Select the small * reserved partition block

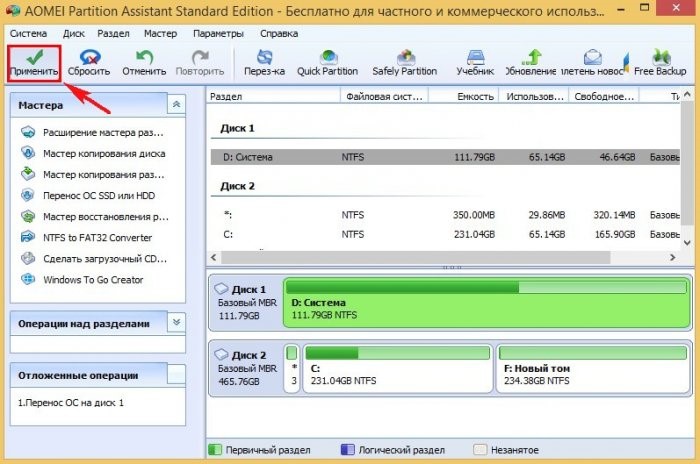pos(292,368)
